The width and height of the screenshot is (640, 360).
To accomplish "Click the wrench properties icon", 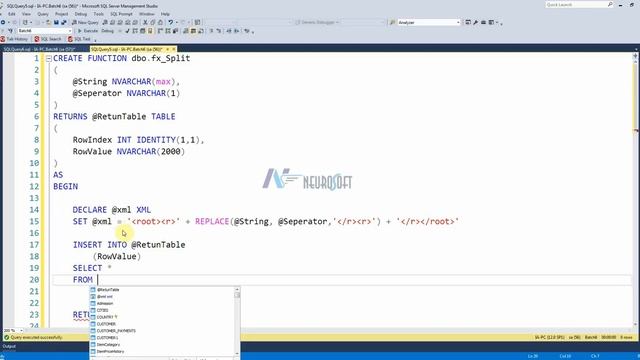I will click(x=476, y=22).
